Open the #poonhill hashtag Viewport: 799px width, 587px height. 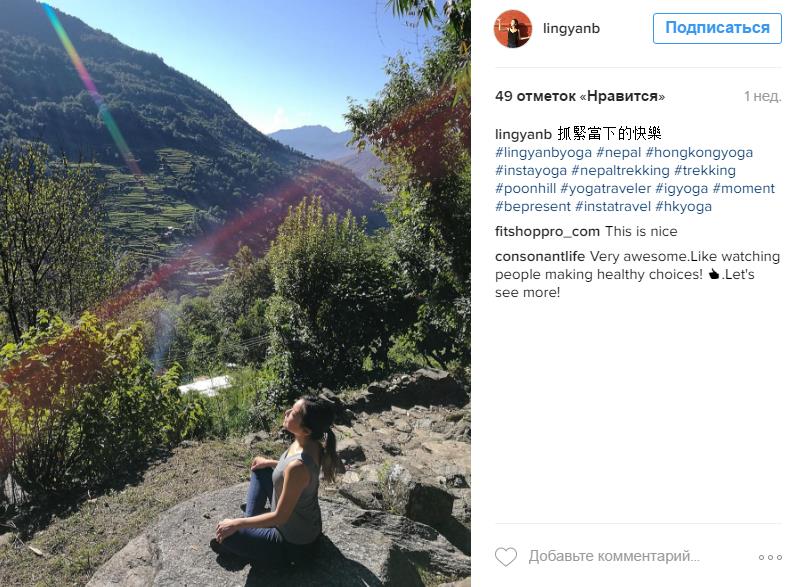525,189
